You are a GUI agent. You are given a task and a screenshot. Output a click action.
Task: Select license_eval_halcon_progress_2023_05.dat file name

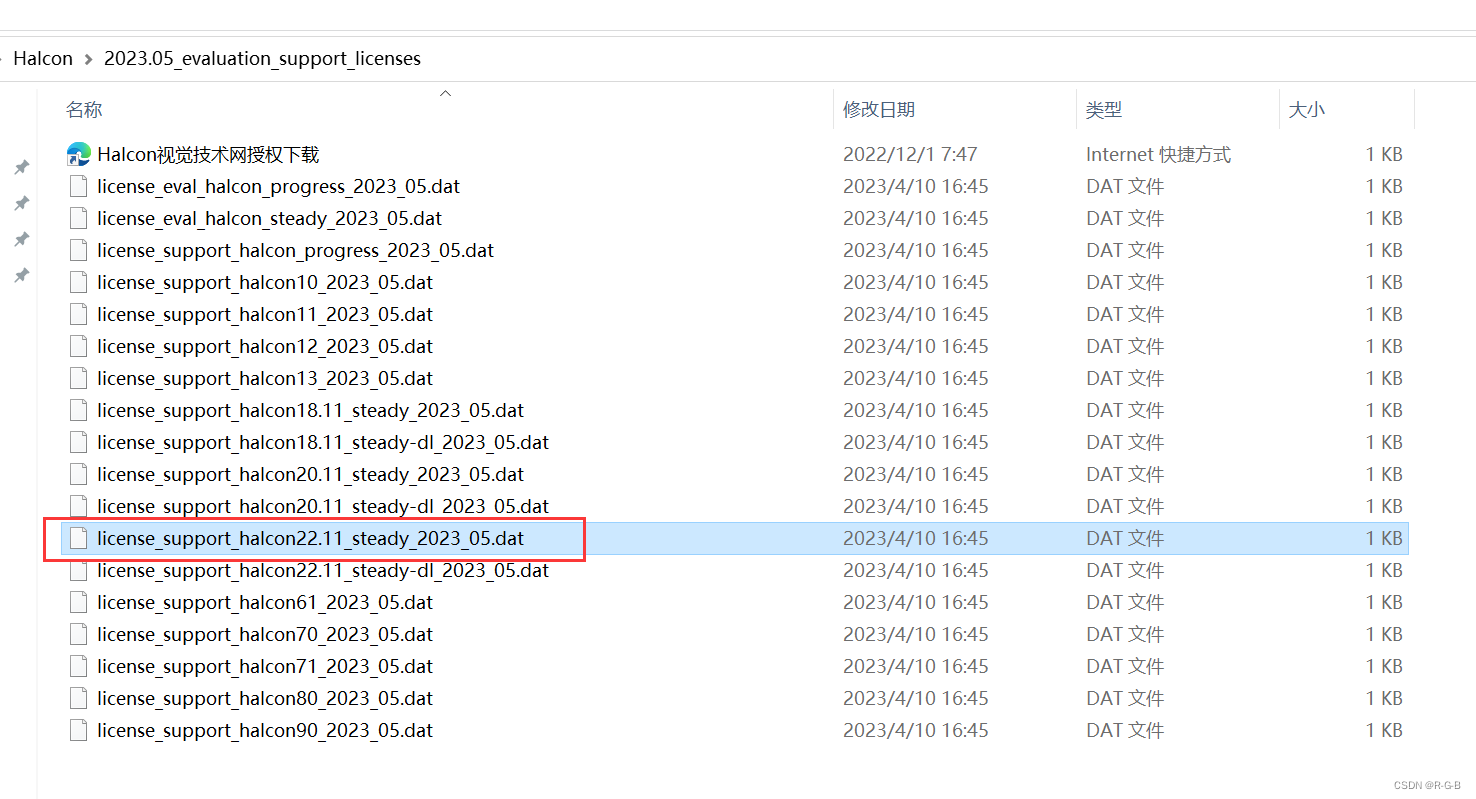tap(279, 186)
